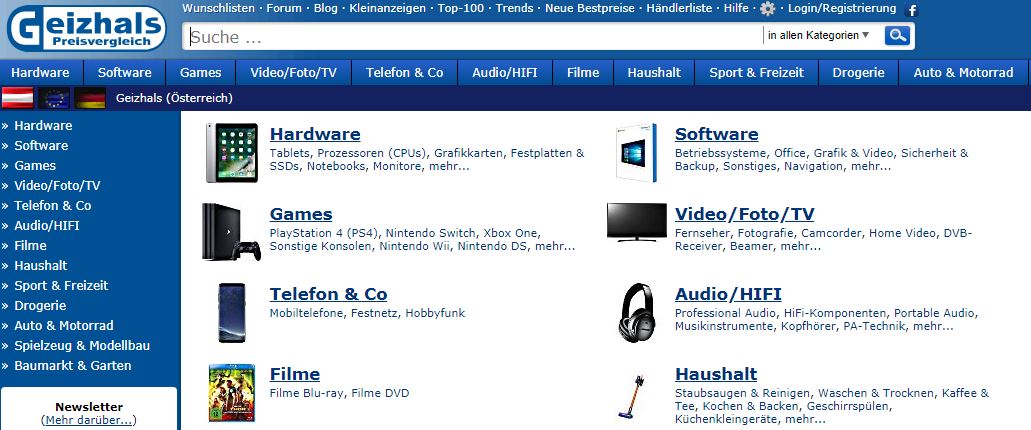Select Spielzeug & Modellbau in sidebar

click(x=82, y=346)
